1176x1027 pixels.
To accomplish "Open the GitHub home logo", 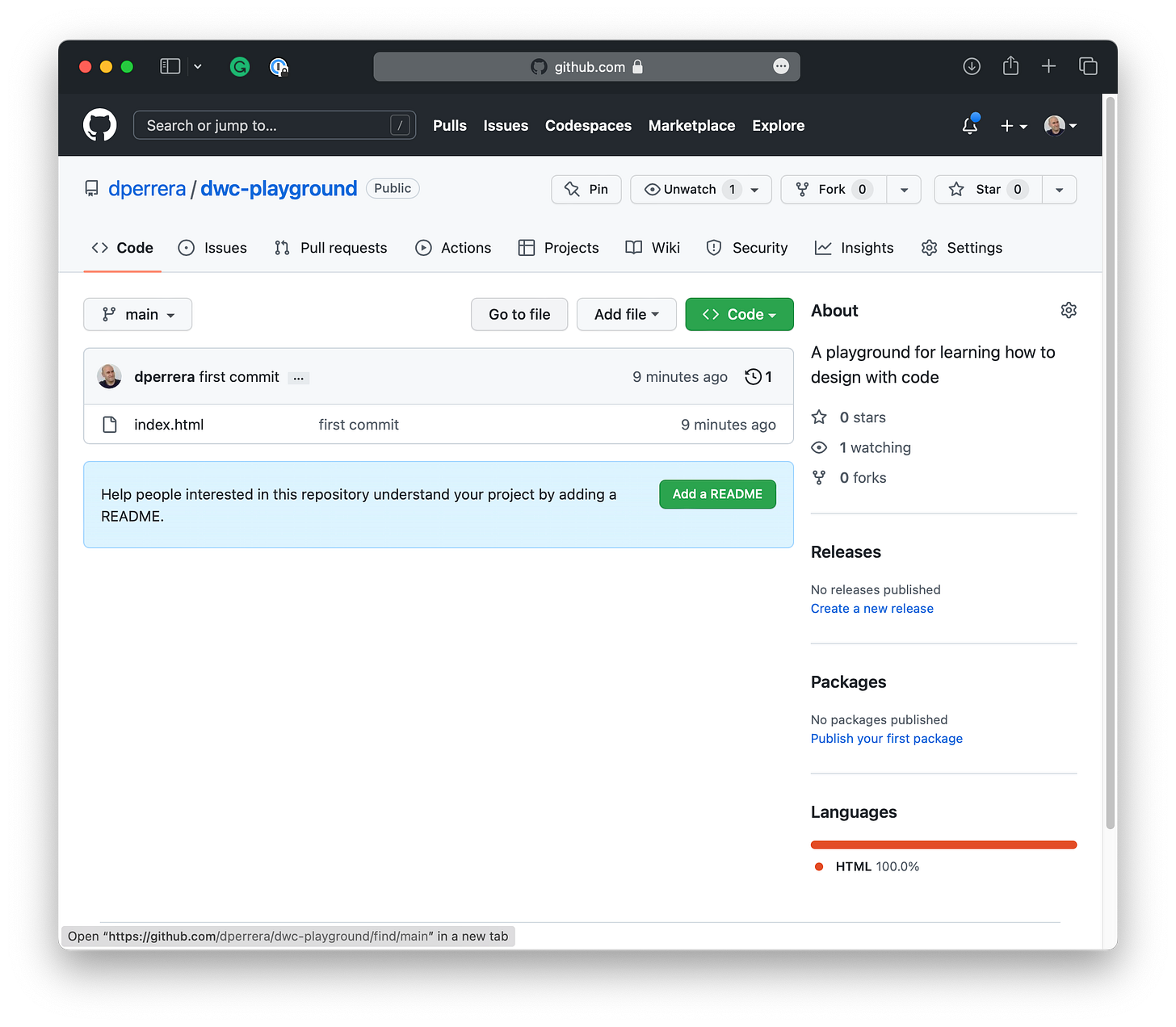I will [100, 125].
